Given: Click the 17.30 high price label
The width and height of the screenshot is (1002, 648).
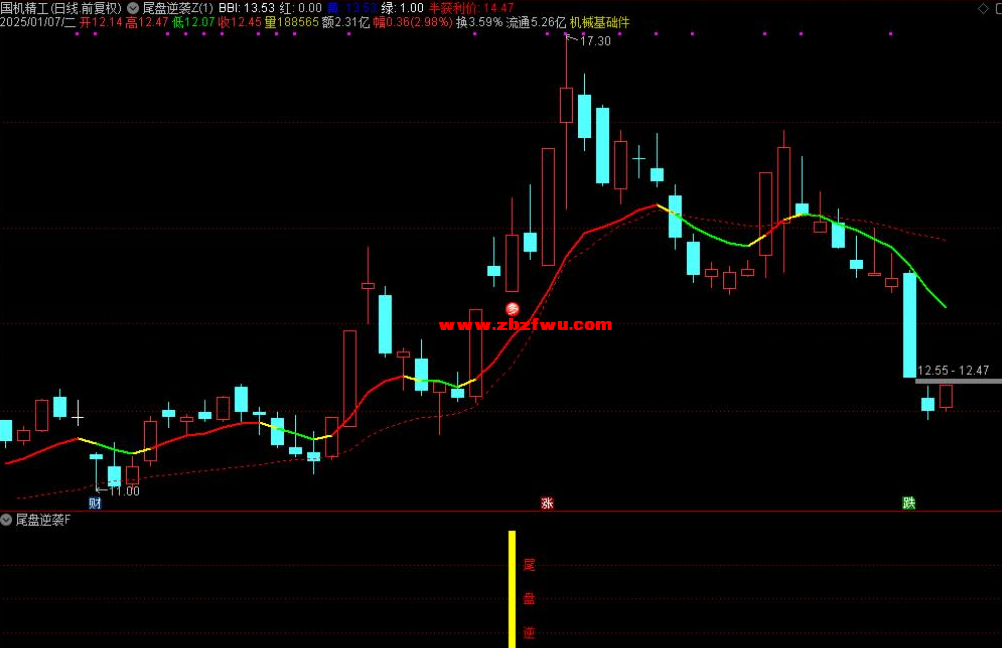Looking at the screenshot, I should [x=595, y=41].
